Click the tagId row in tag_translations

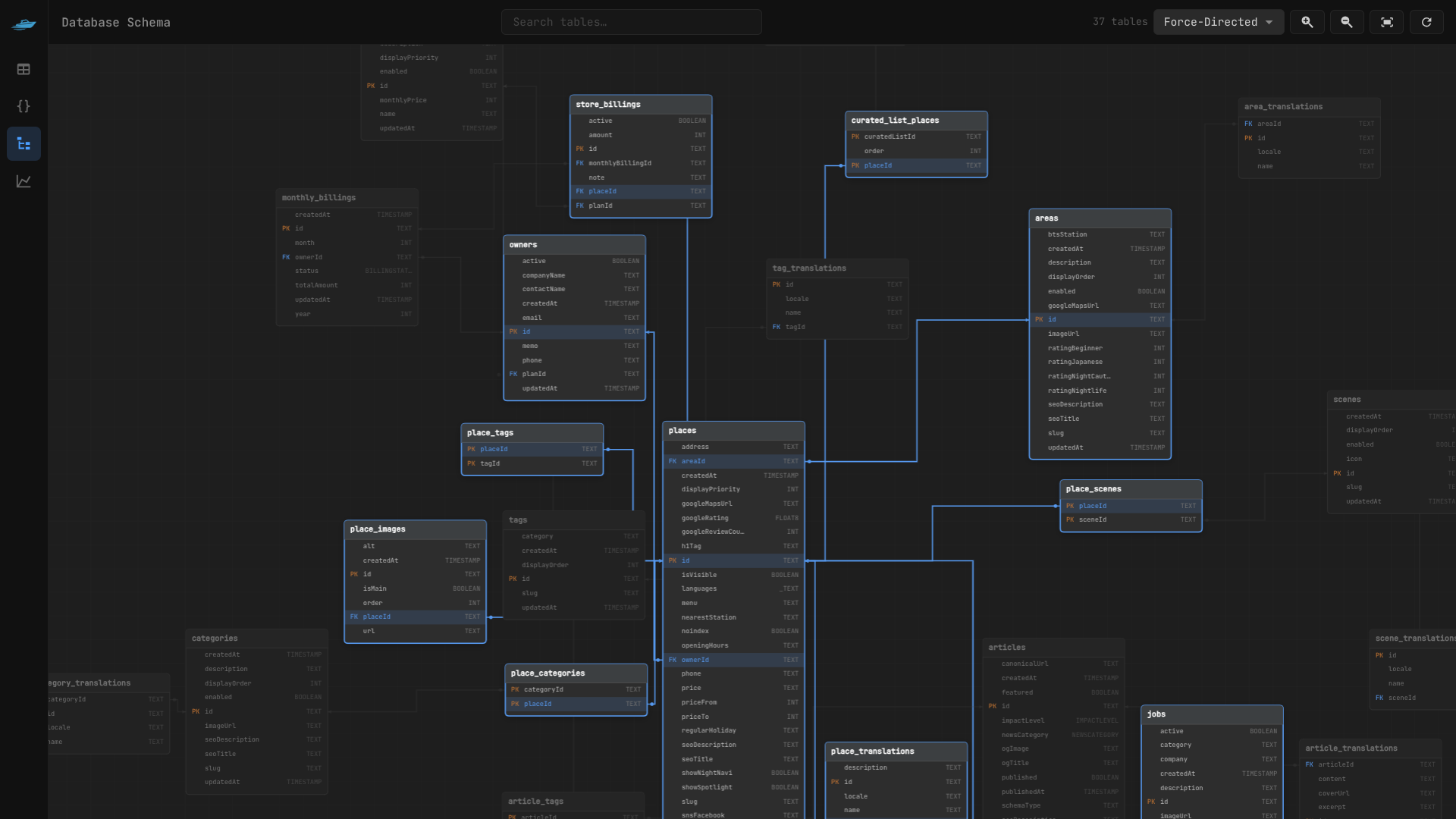(837, 327)
